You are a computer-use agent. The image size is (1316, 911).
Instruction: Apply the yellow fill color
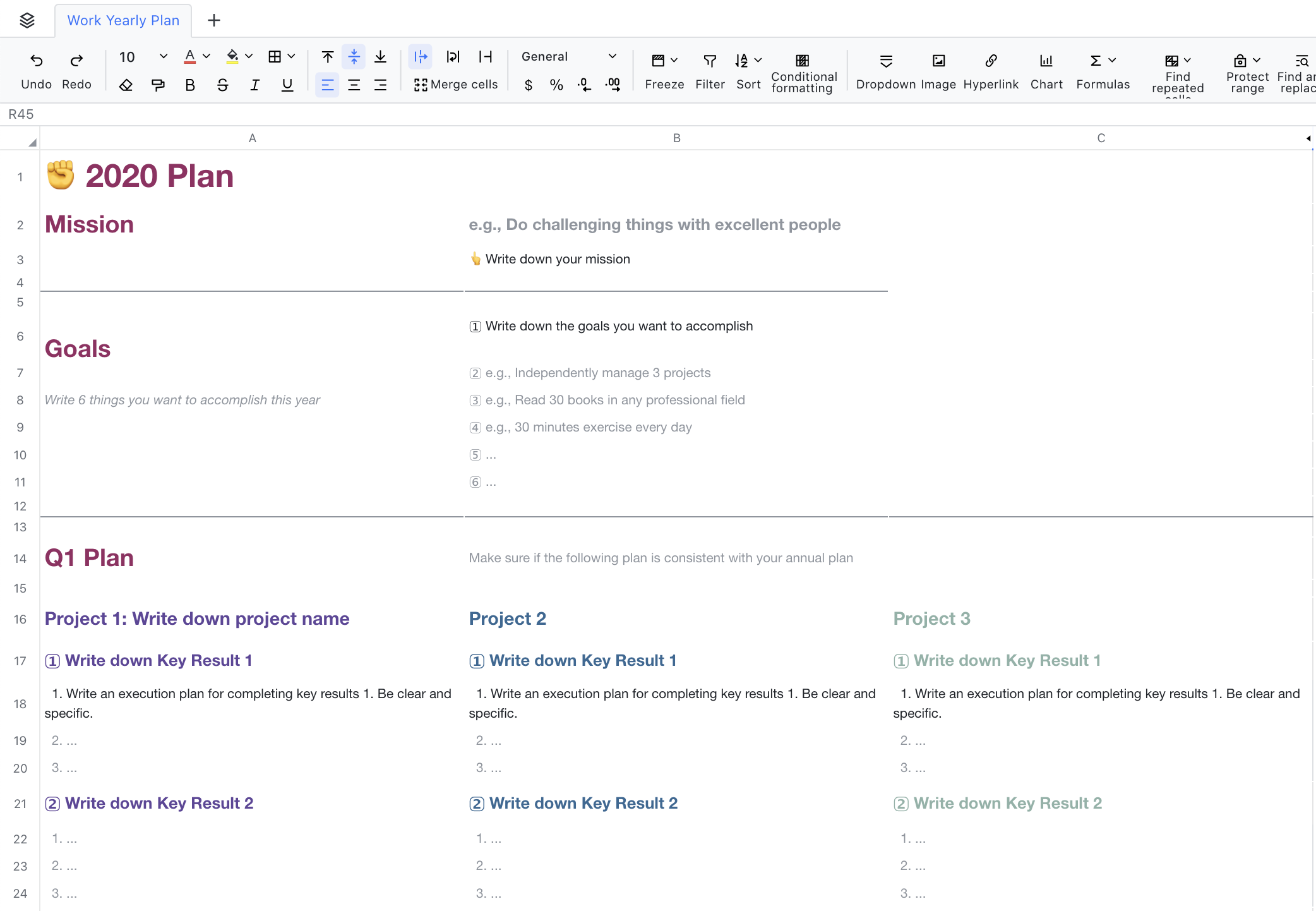click(x=232, y=57)
